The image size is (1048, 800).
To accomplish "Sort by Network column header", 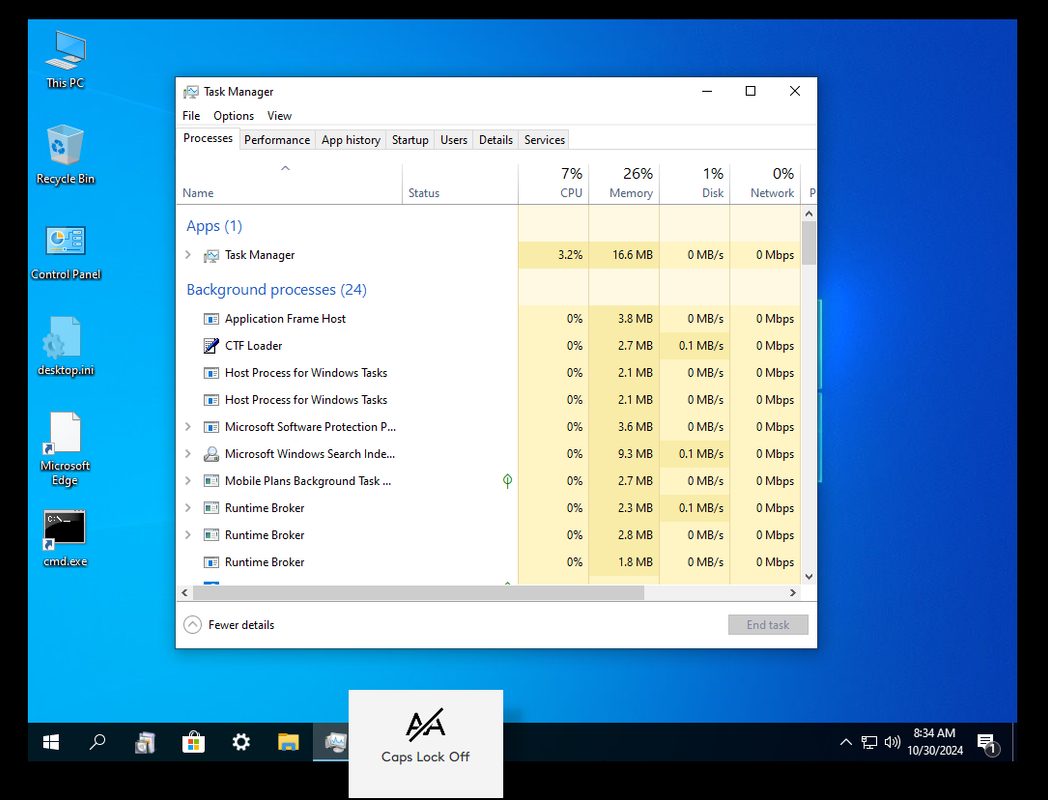I will click(x=765, y=184).
